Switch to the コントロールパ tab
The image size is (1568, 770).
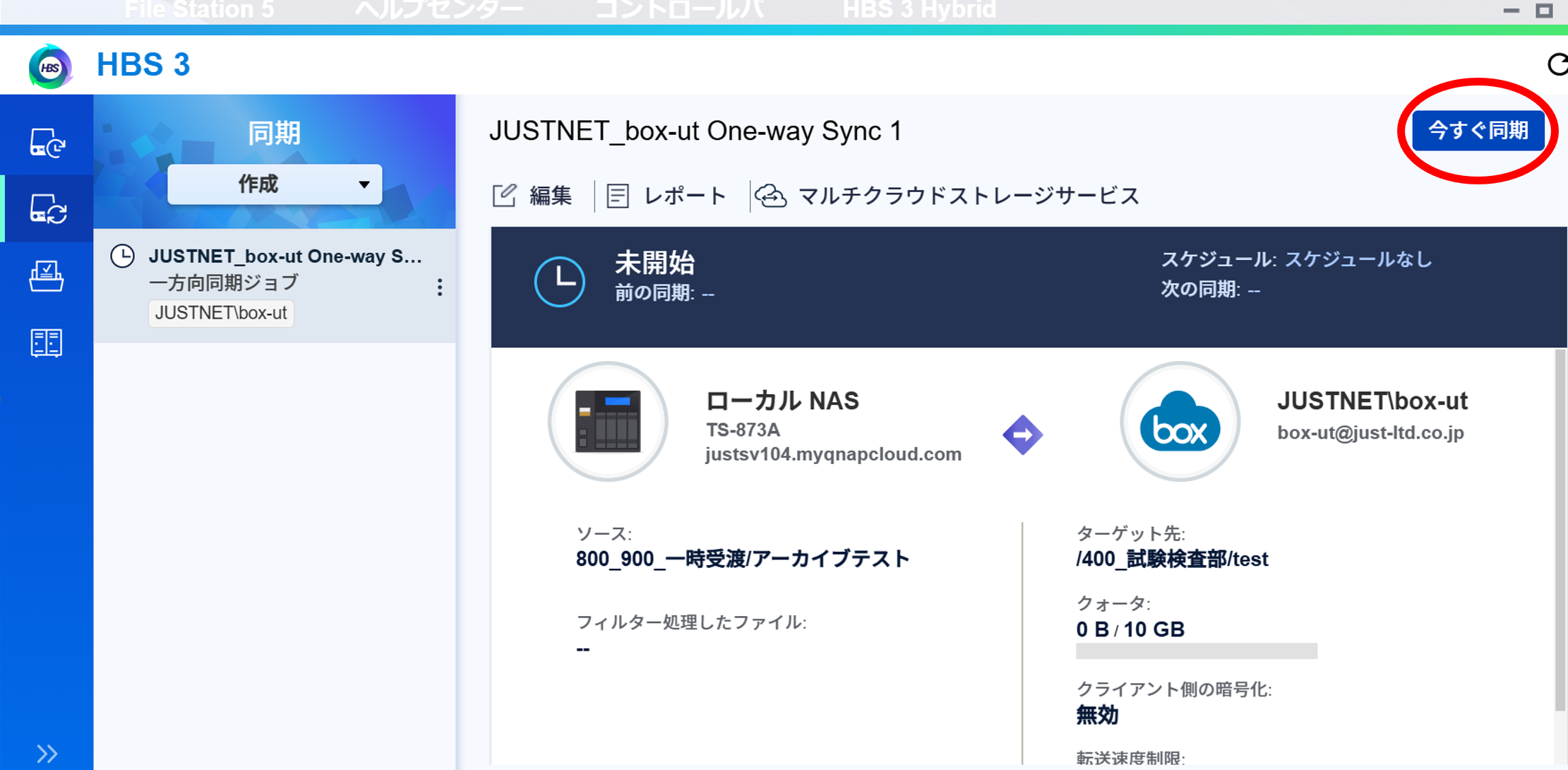point(680,11)
